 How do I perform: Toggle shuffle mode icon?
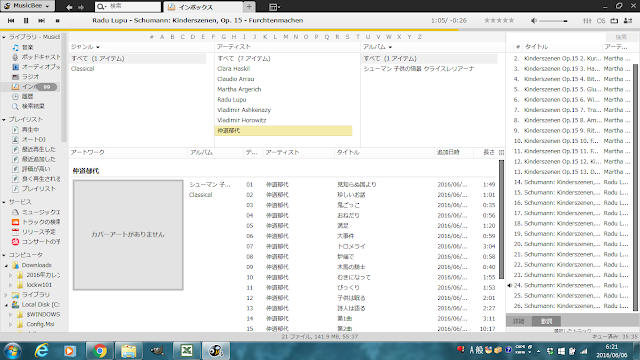(x=628, y=20)
